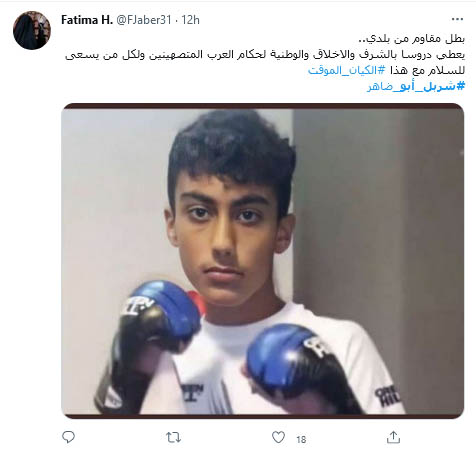476x453 pixels.
Task: Retweet Fatima H.'s post
Action: click(173, 437)
